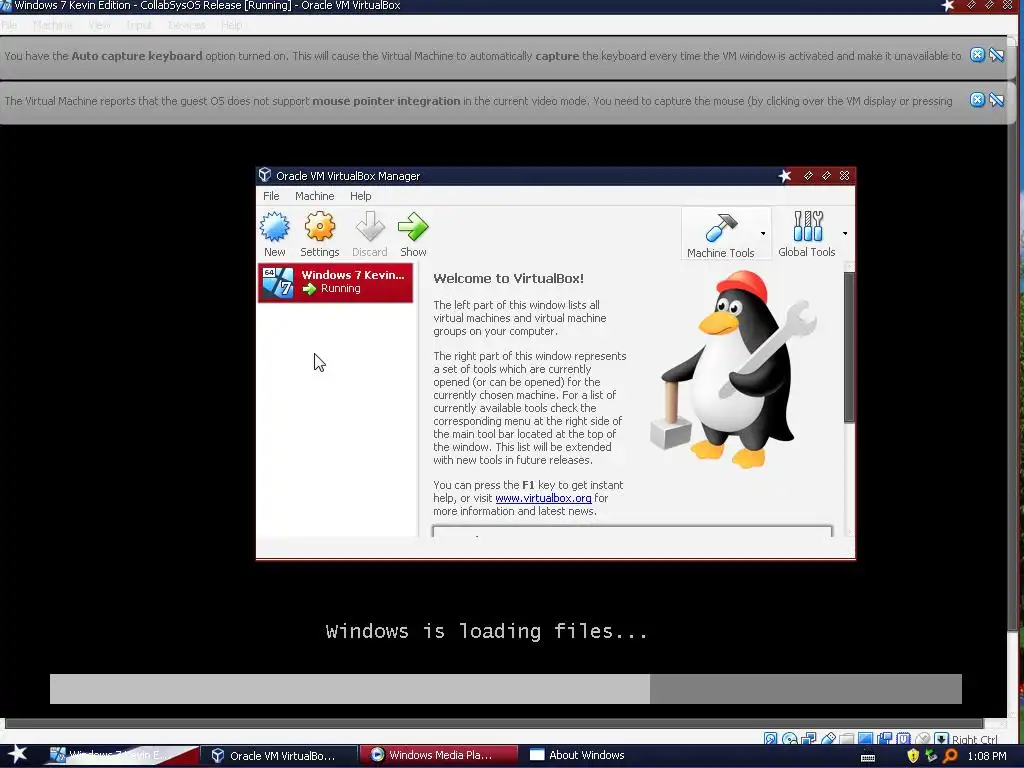Screen dimensions: 1024x768
Task: Click the VirtualBox cube icon in Manager title
Action: (x=264, y=175)
